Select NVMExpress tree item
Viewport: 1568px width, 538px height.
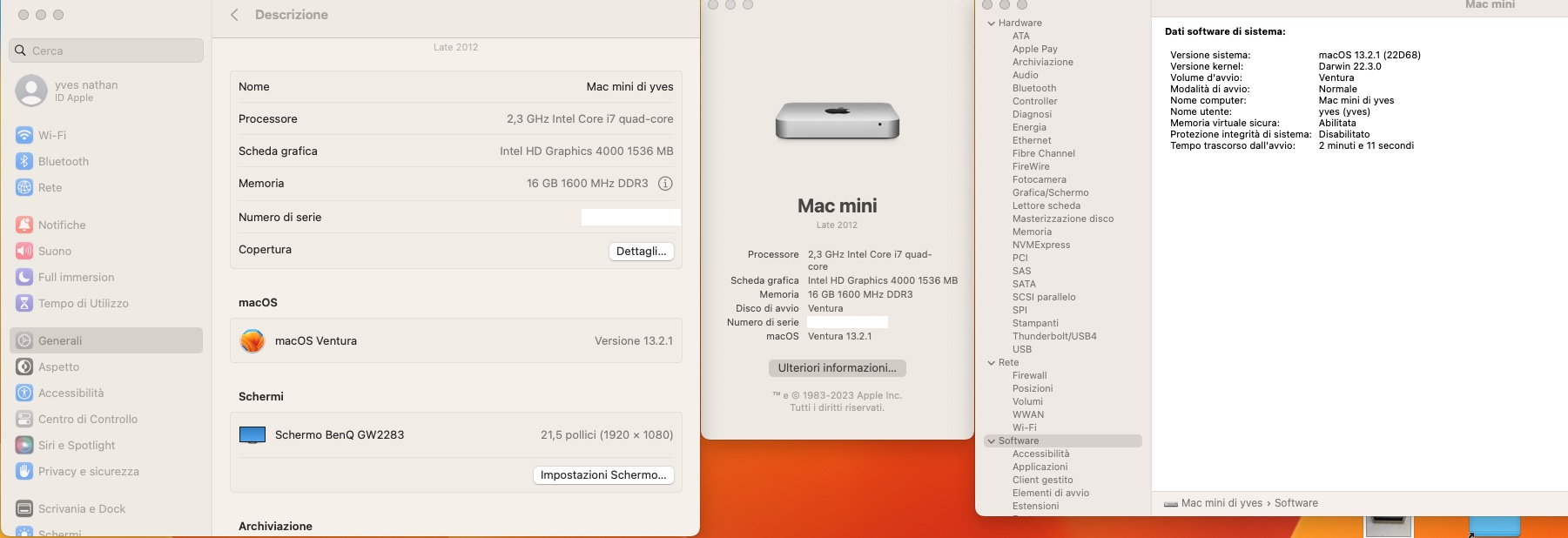tap(1041, 245)
